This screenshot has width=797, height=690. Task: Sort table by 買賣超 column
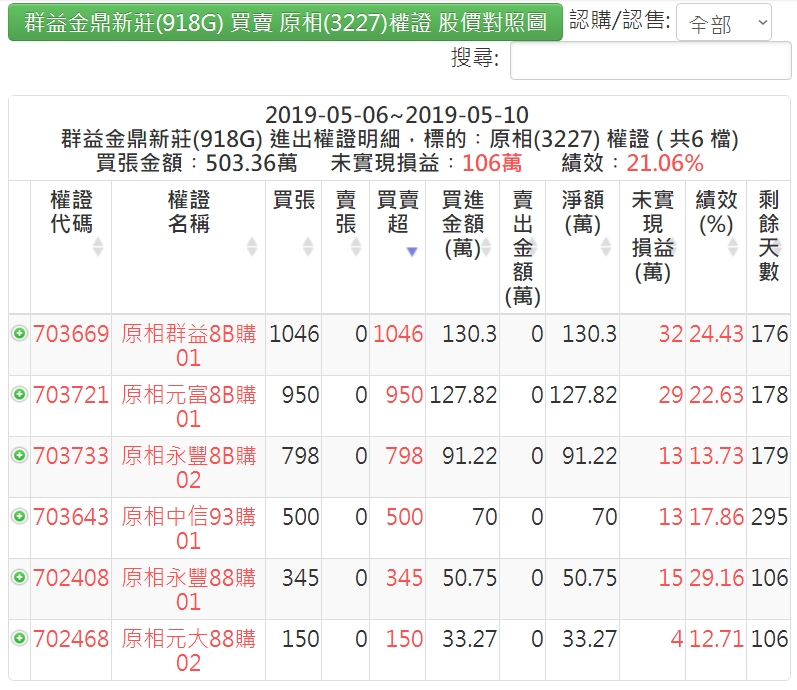tap(397, 212)
